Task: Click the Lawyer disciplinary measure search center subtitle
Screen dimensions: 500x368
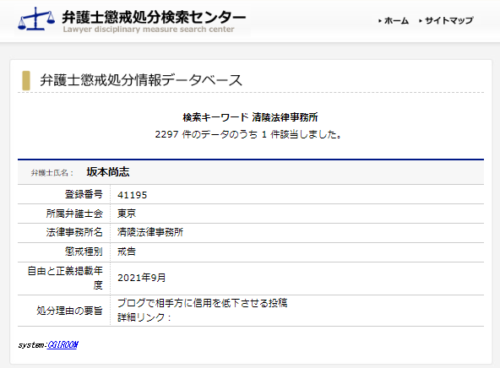Action: (149, 29)
